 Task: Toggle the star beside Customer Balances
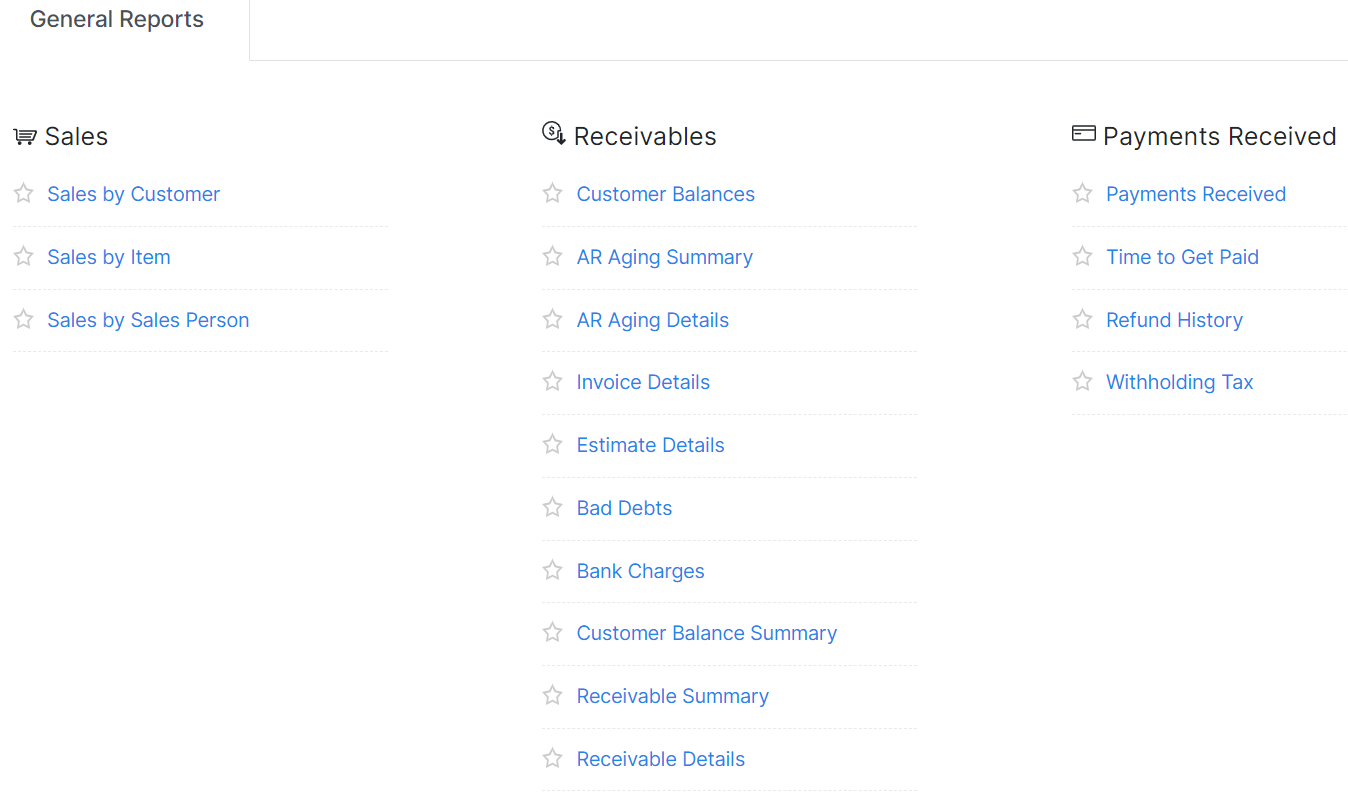click(x=552, y=193)
